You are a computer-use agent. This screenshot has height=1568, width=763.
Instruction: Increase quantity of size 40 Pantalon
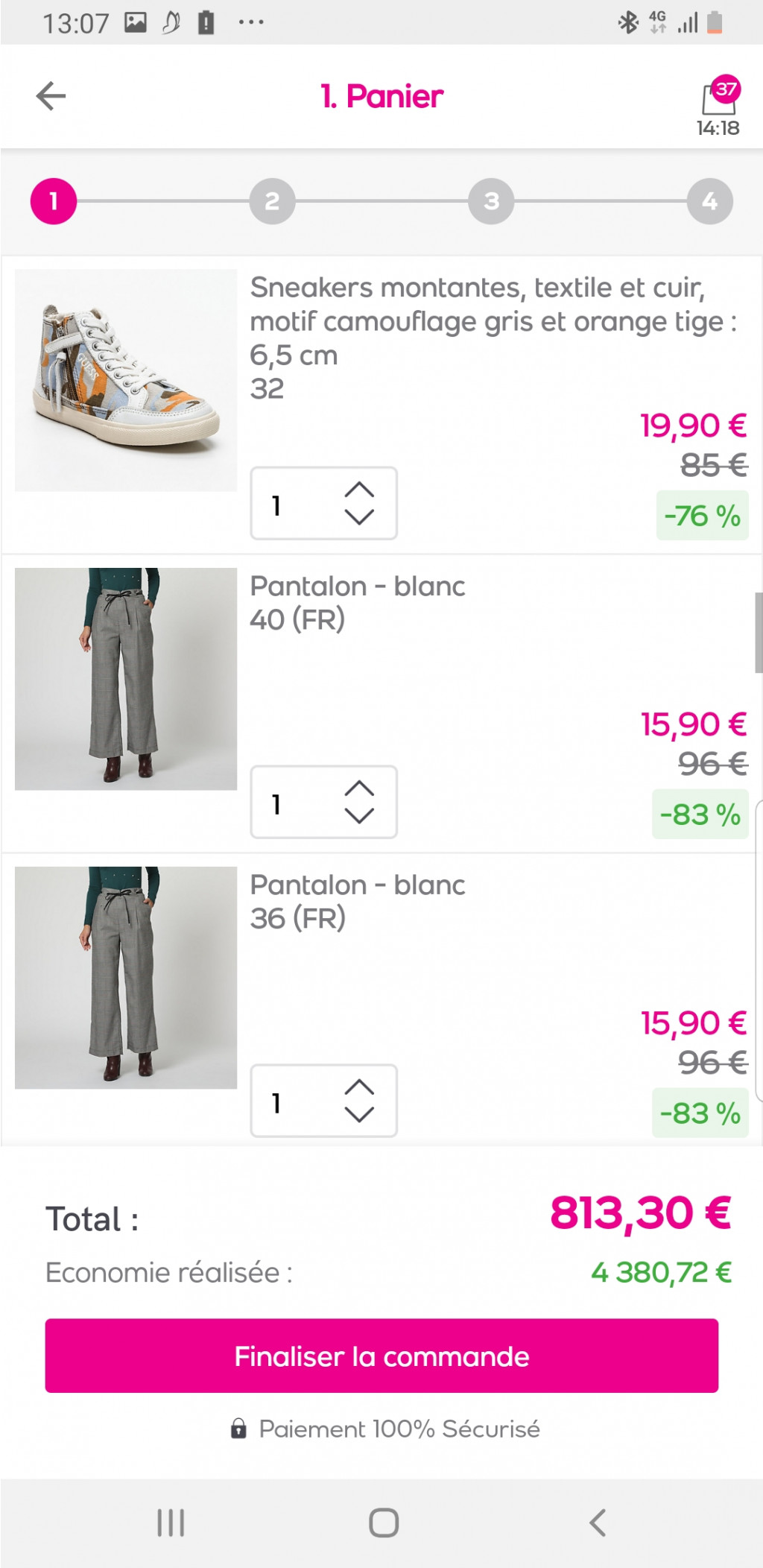pos(359,788)
